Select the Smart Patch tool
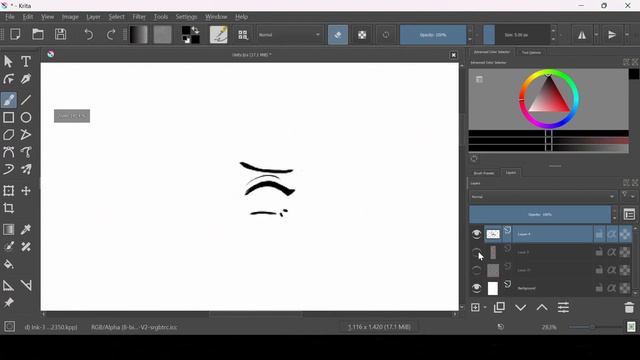Screen dimensions: 640x360 point(26,247)
